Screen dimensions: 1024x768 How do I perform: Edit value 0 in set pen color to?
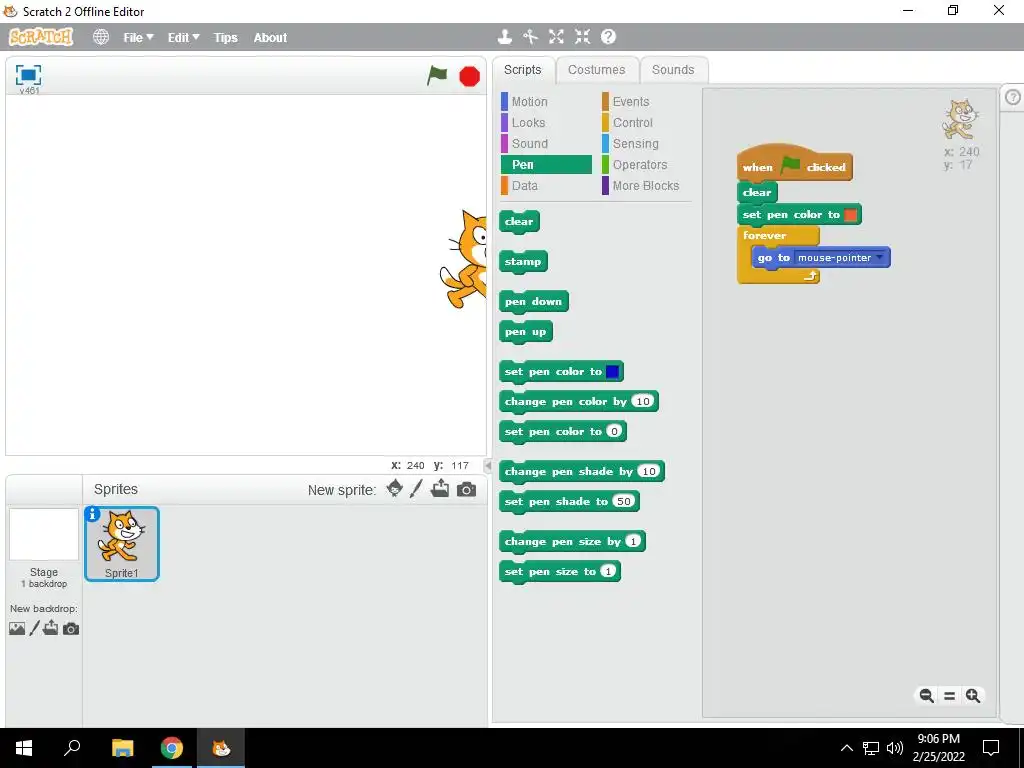(614, 432)
